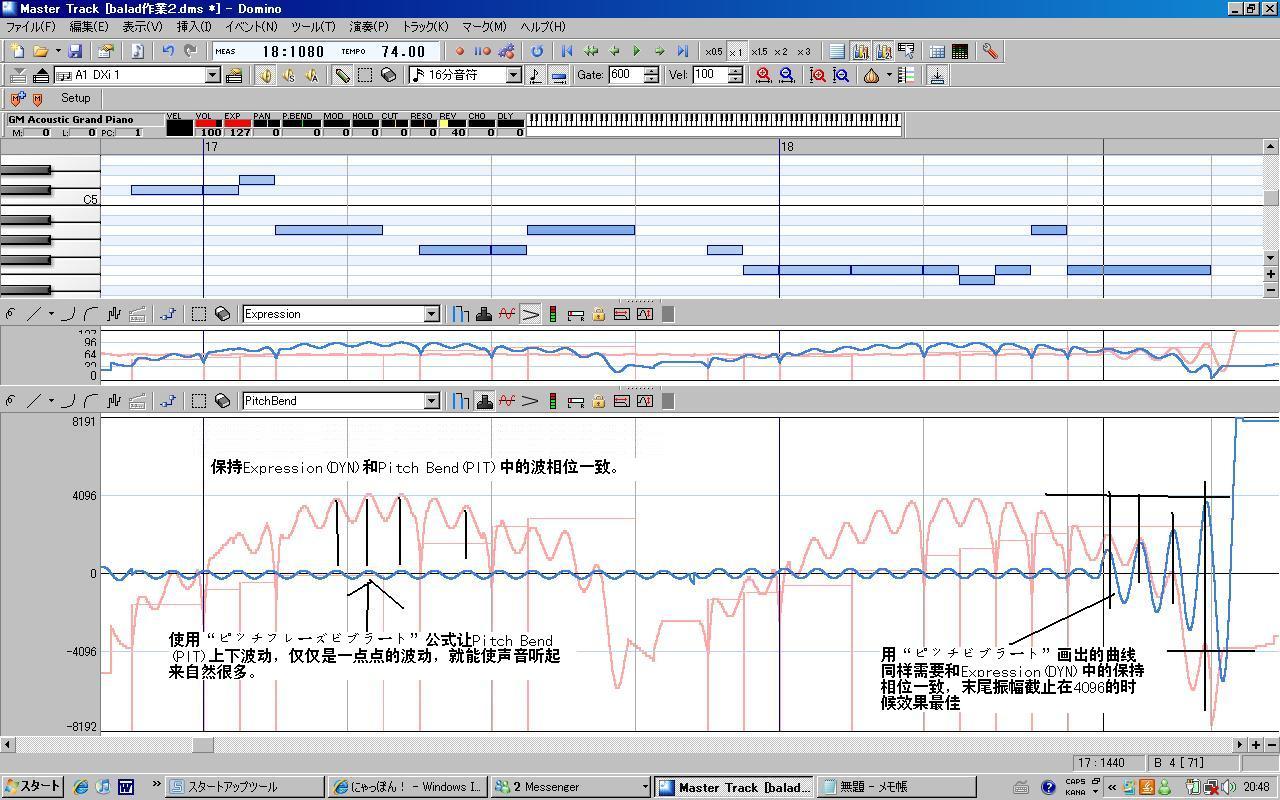Click piano roll vertical scrollbar down arrow

[x=1271, y=258]
